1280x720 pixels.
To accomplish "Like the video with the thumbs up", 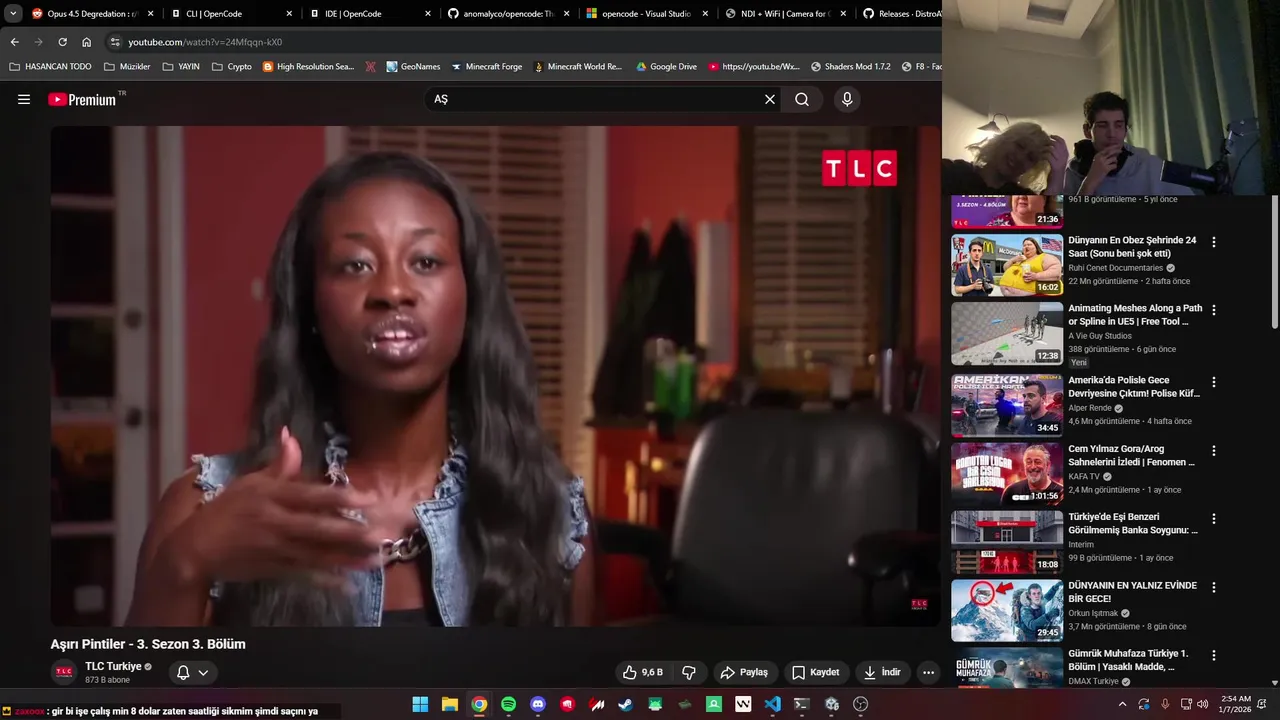I will tap(642, 672).
